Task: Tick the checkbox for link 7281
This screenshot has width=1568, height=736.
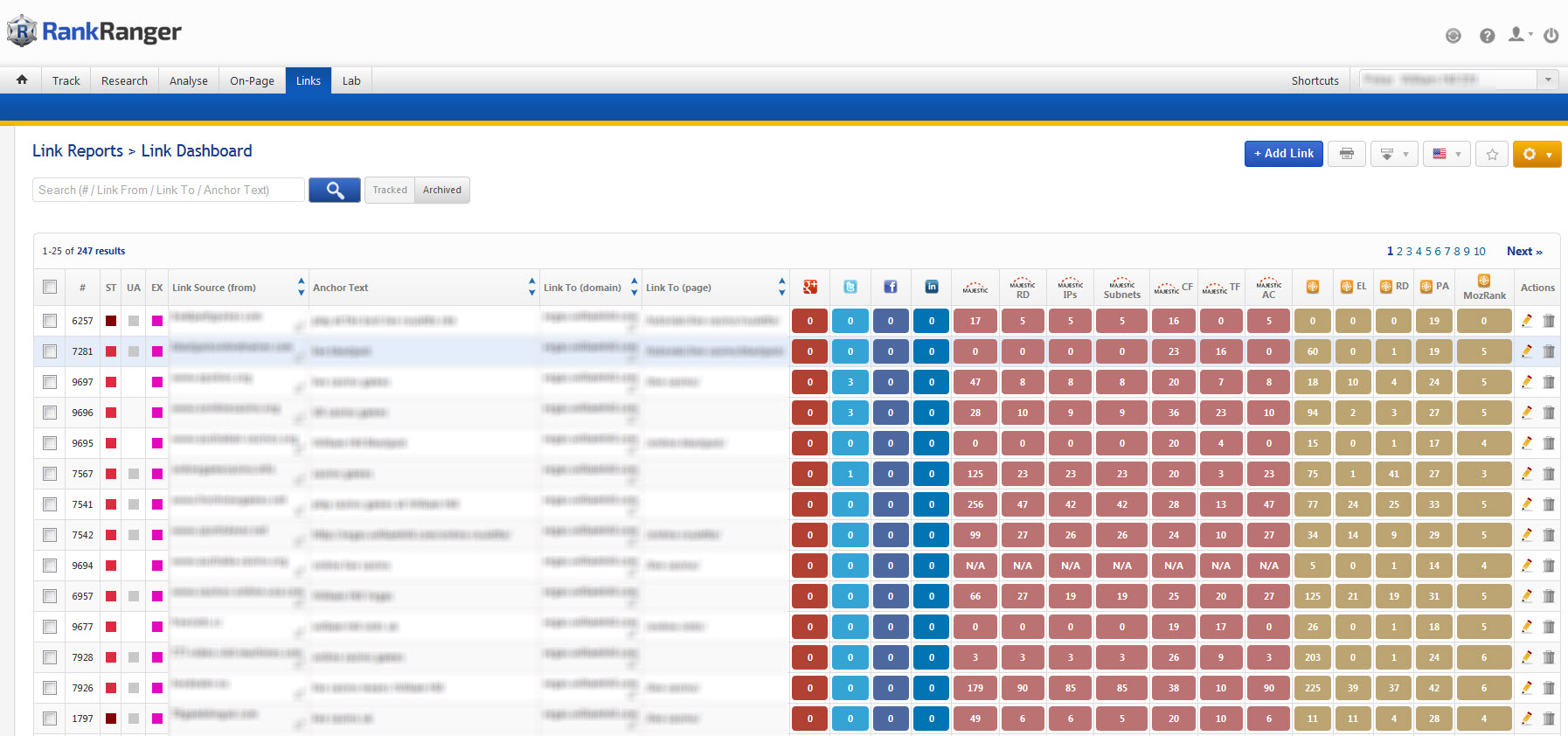Action: pyautogui.click(x=50, y=351)
